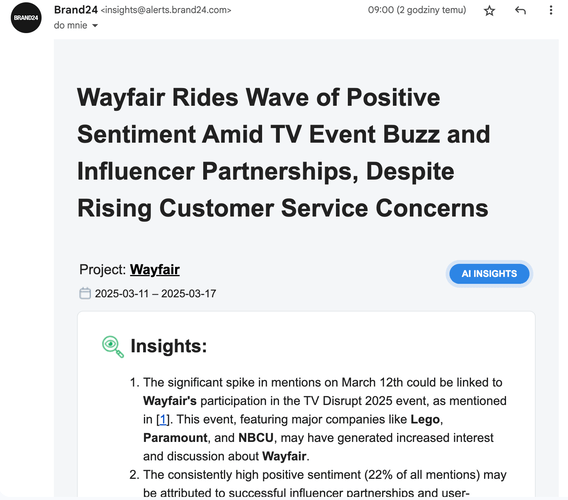Open the Brand24 sender avatar
Image resolution: width=568 pixels, height=500 pixels.
click(26, 17)
